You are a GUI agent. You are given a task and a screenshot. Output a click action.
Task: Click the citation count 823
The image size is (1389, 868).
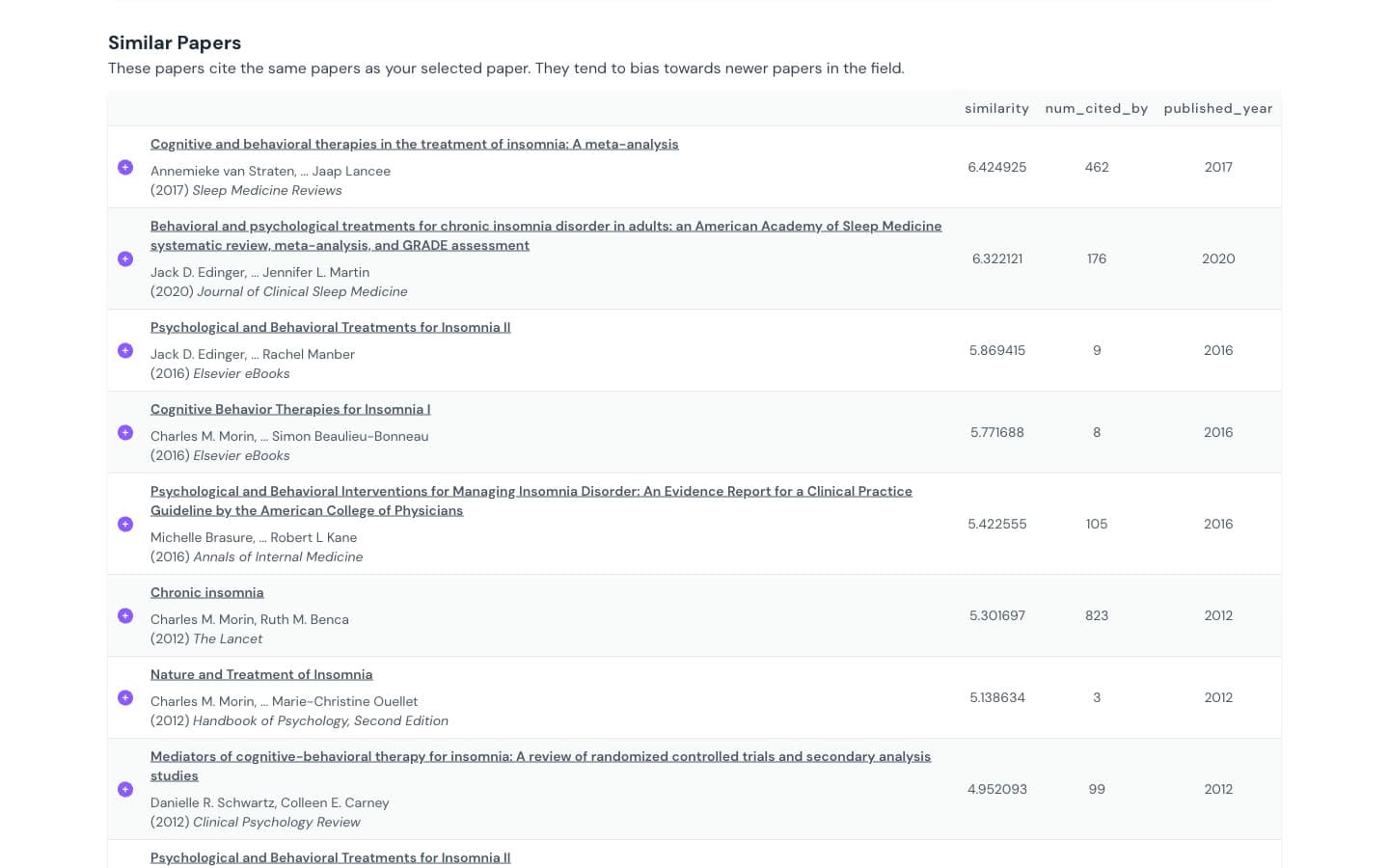1097,615
